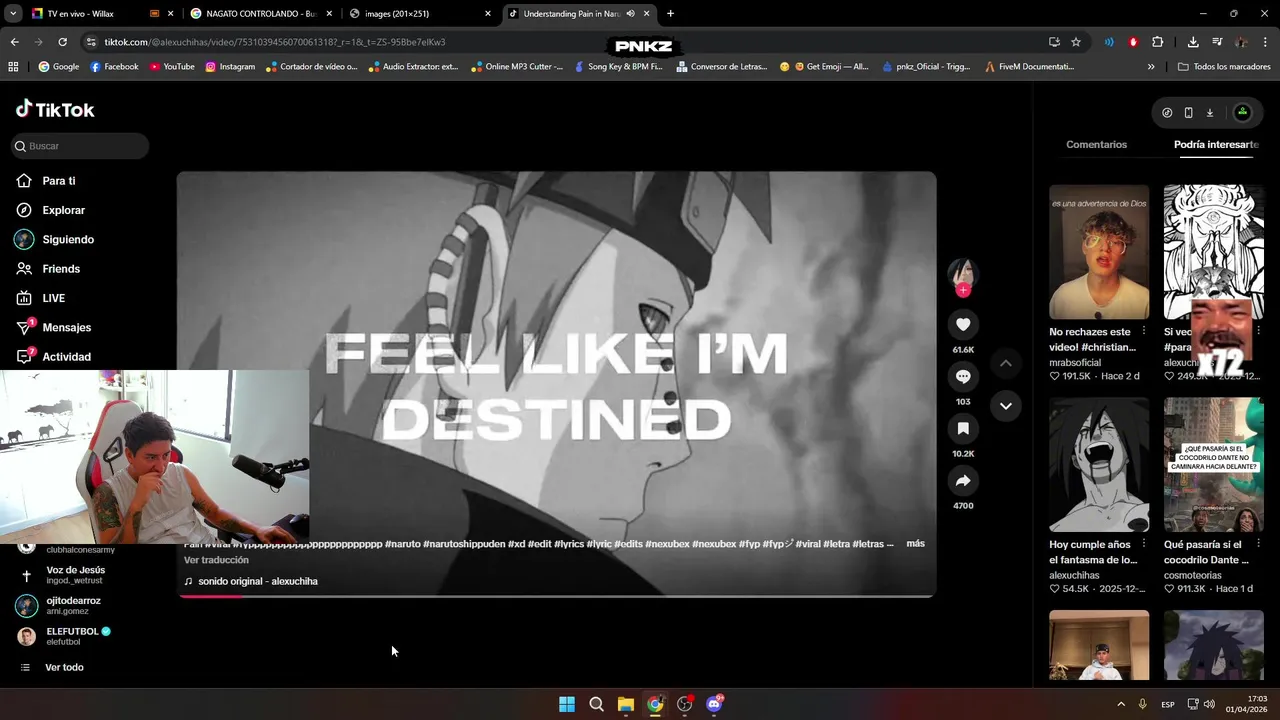
Task: Open Mensajes inbox
Action: click(x=67, y=327)
